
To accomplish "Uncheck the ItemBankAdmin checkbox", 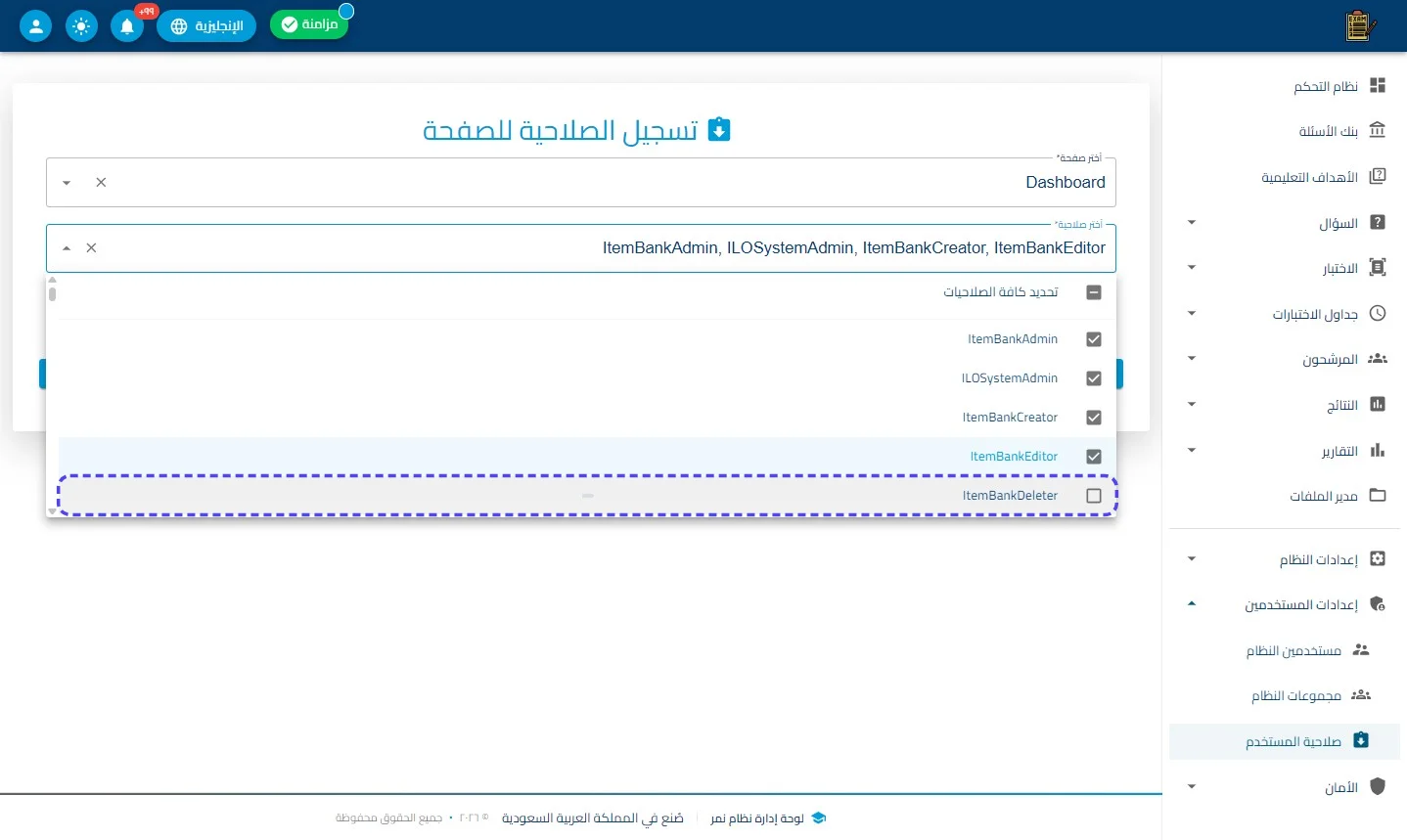I will [1094, 339].
